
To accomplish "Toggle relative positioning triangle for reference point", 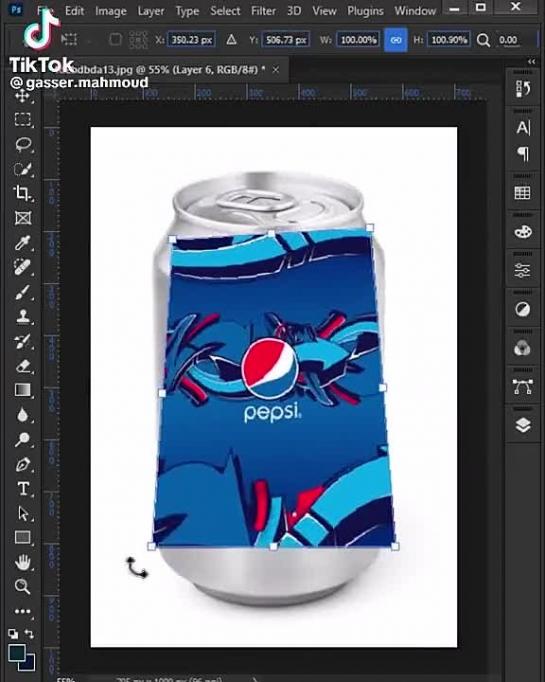I will click(x=231, y=40).
